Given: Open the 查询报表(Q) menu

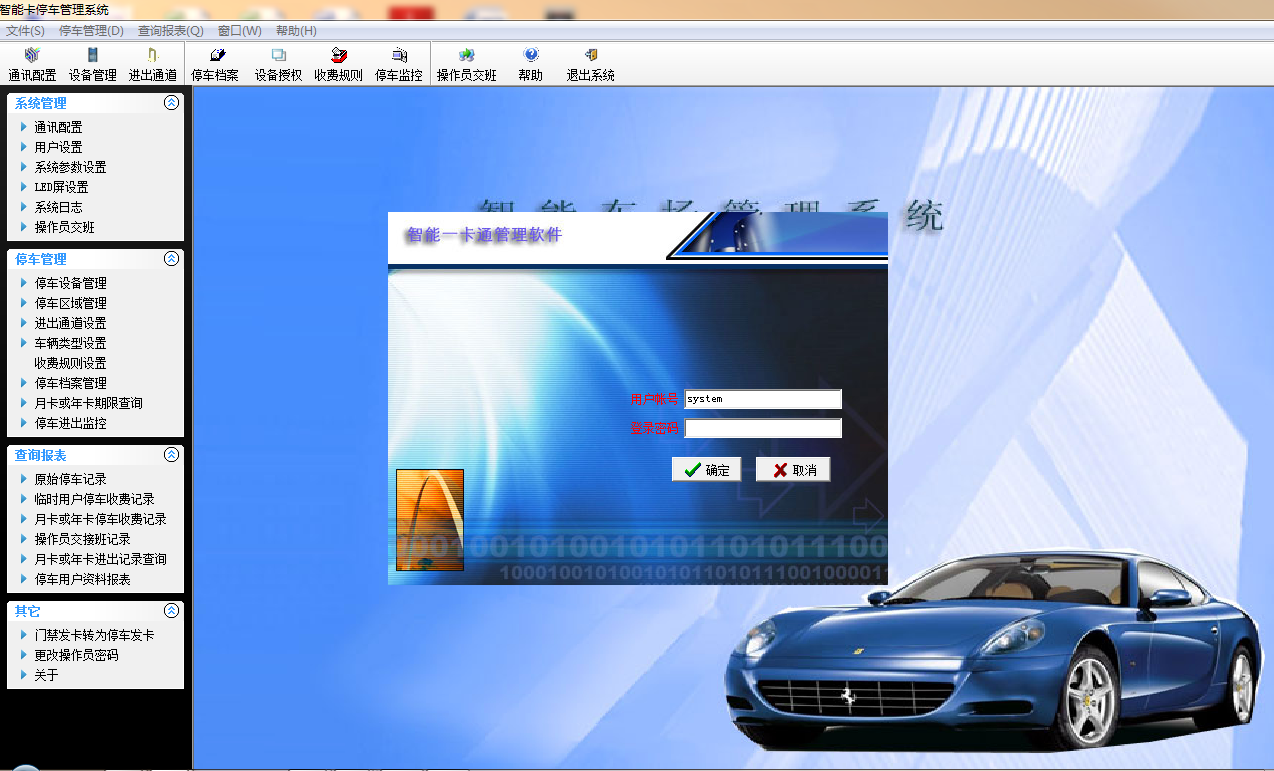Looking at the screenshot, I should 170,31.
